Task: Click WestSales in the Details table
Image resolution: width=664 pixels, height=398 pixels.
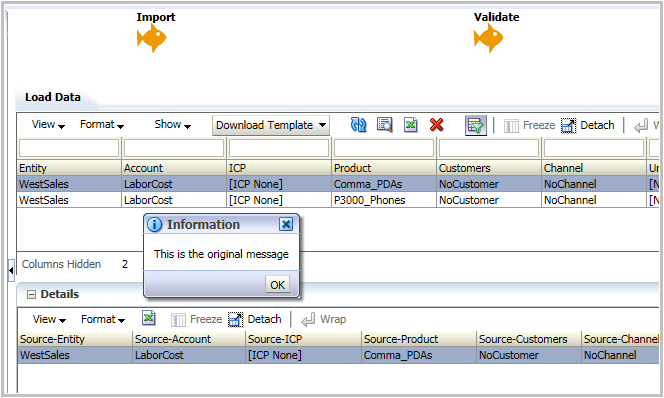Action: (75, 355)
